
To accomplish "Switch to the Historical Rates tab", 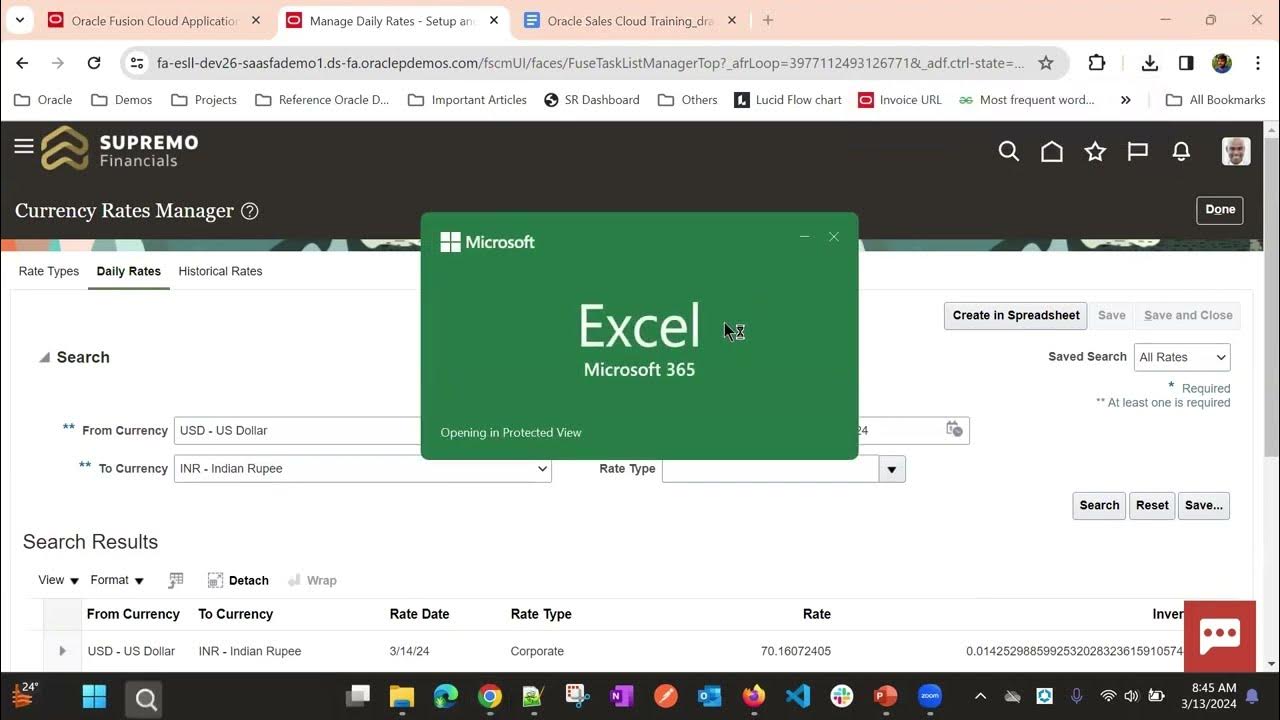I will [x=220, y=271].
